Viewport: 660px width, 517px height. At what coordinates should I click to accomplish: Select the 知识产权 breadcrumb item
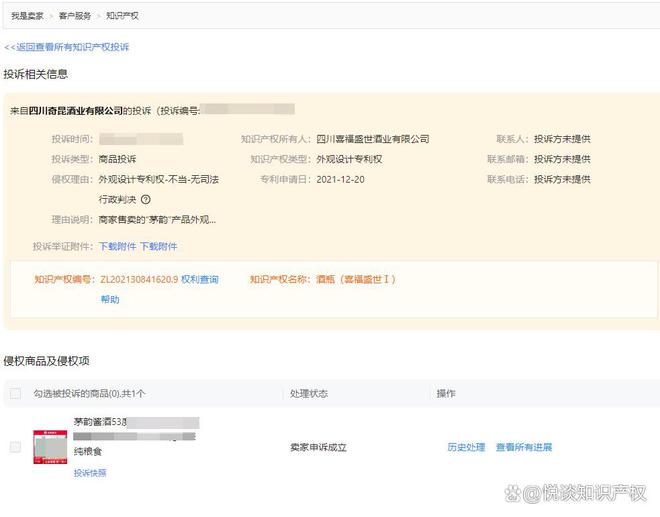[x=122, y=16]
